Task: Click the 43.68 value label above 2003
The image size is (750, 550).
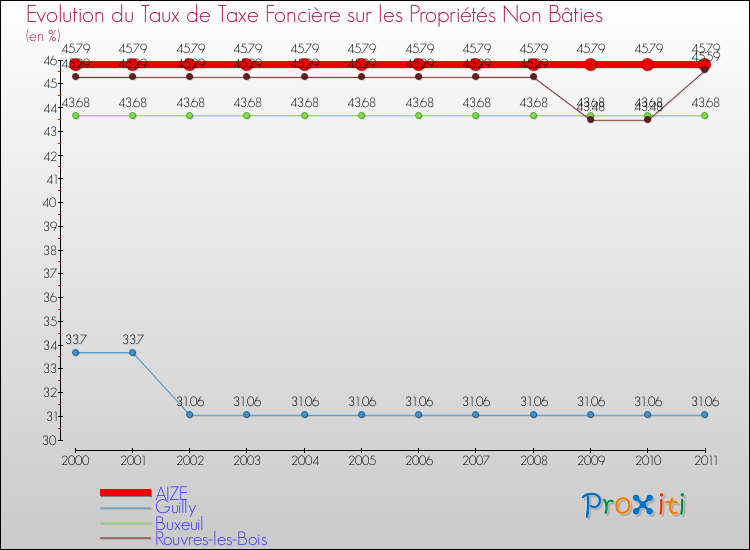Action: coord(247,102)
